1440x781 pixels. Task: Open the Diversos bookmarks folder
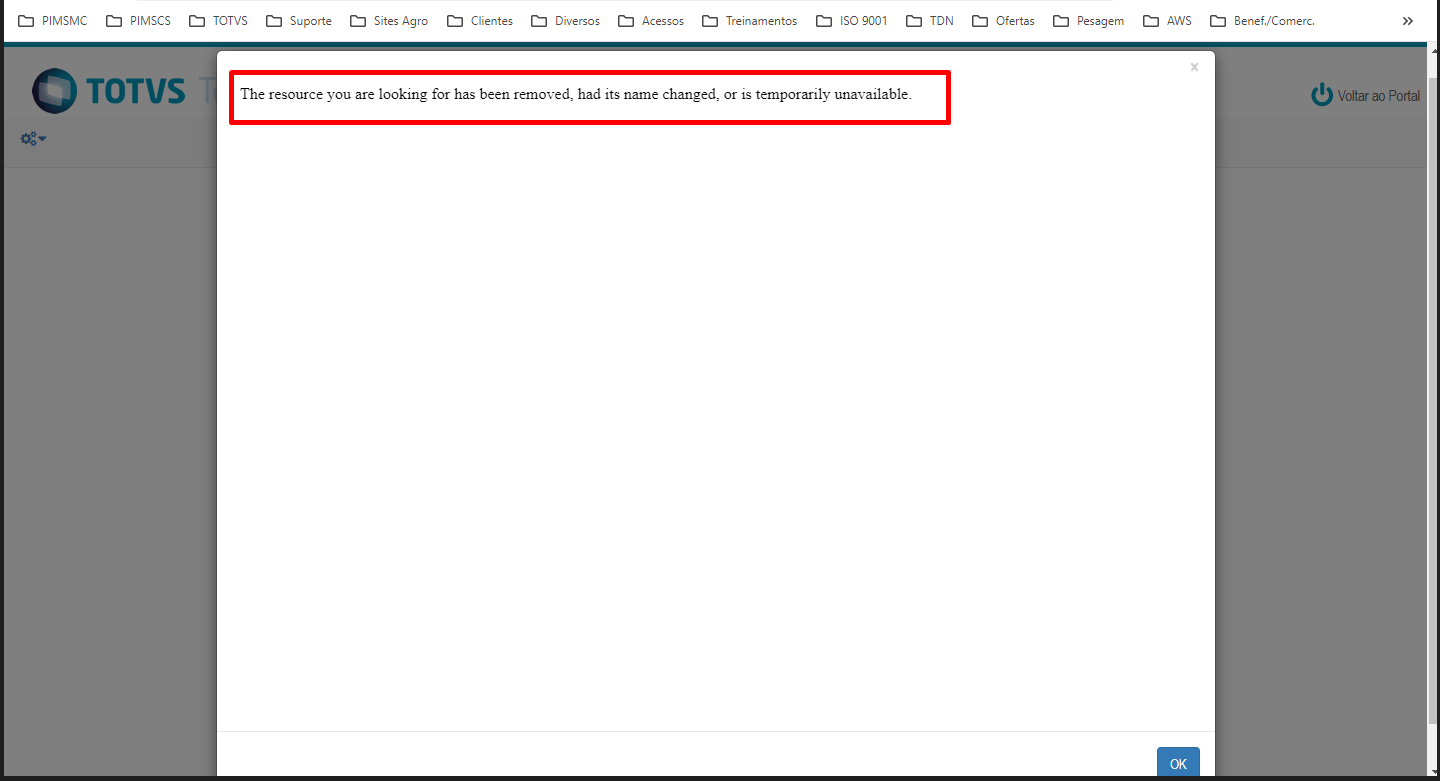click(565, 21)
